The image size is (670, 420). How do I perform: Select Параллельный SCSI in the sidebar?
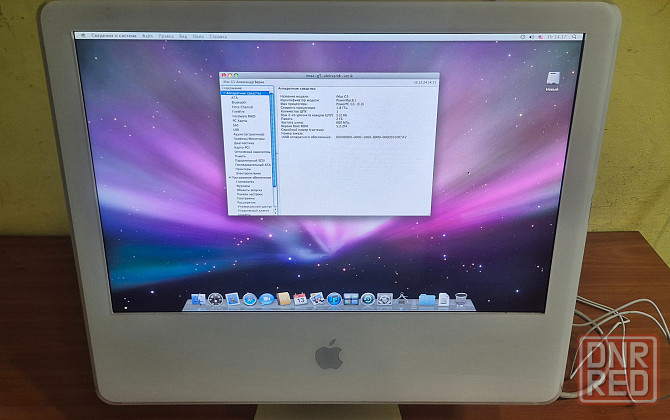pyautogui.click(x=250, y=160)
